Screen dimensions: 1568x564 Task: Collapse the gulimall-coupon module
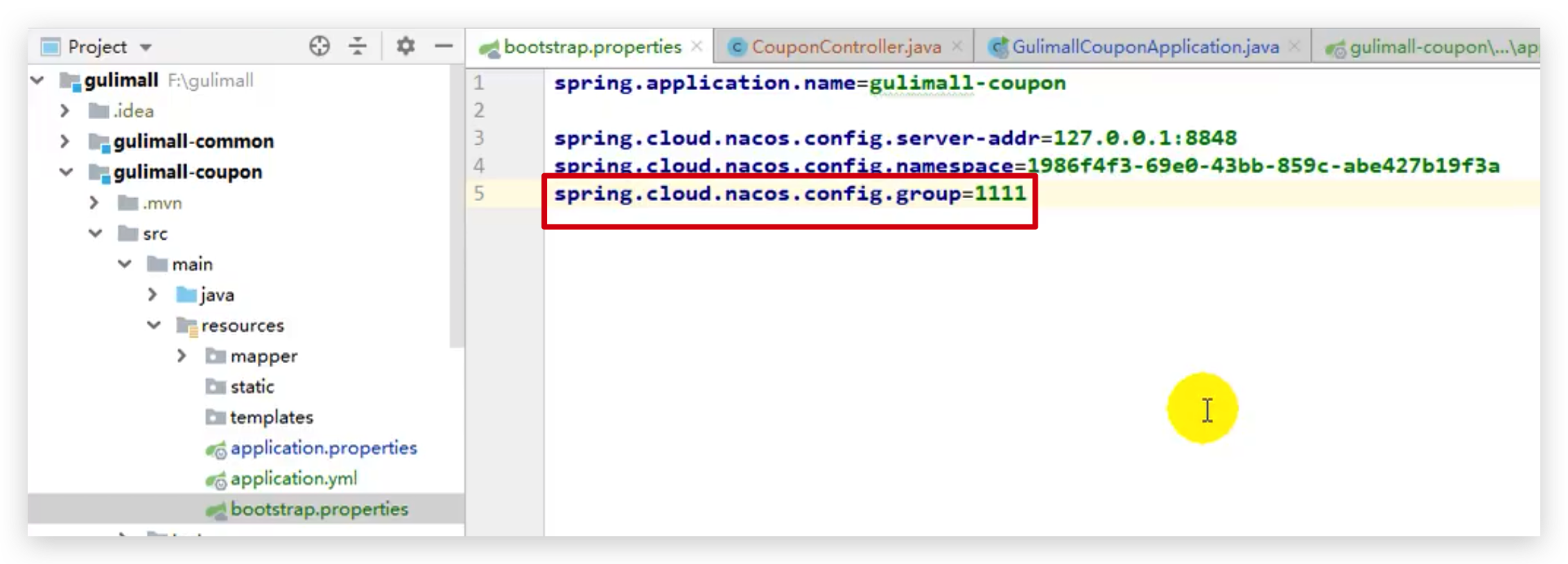pyautogui.click(x=67, y=172)
